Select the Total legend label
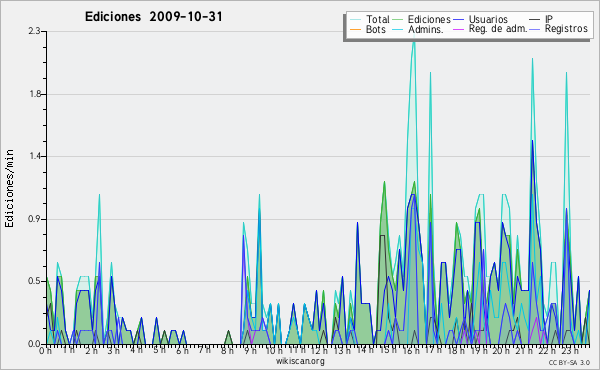 coord(378,19)
